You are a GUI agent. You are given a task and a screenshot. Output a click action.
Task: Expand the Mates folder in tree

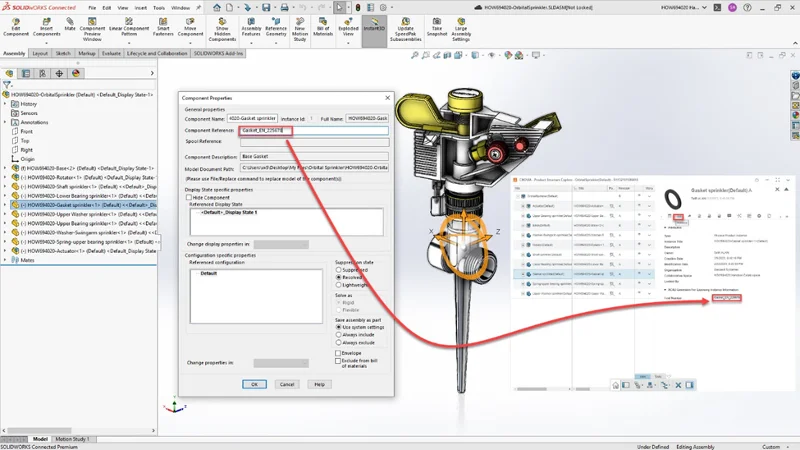5,260
